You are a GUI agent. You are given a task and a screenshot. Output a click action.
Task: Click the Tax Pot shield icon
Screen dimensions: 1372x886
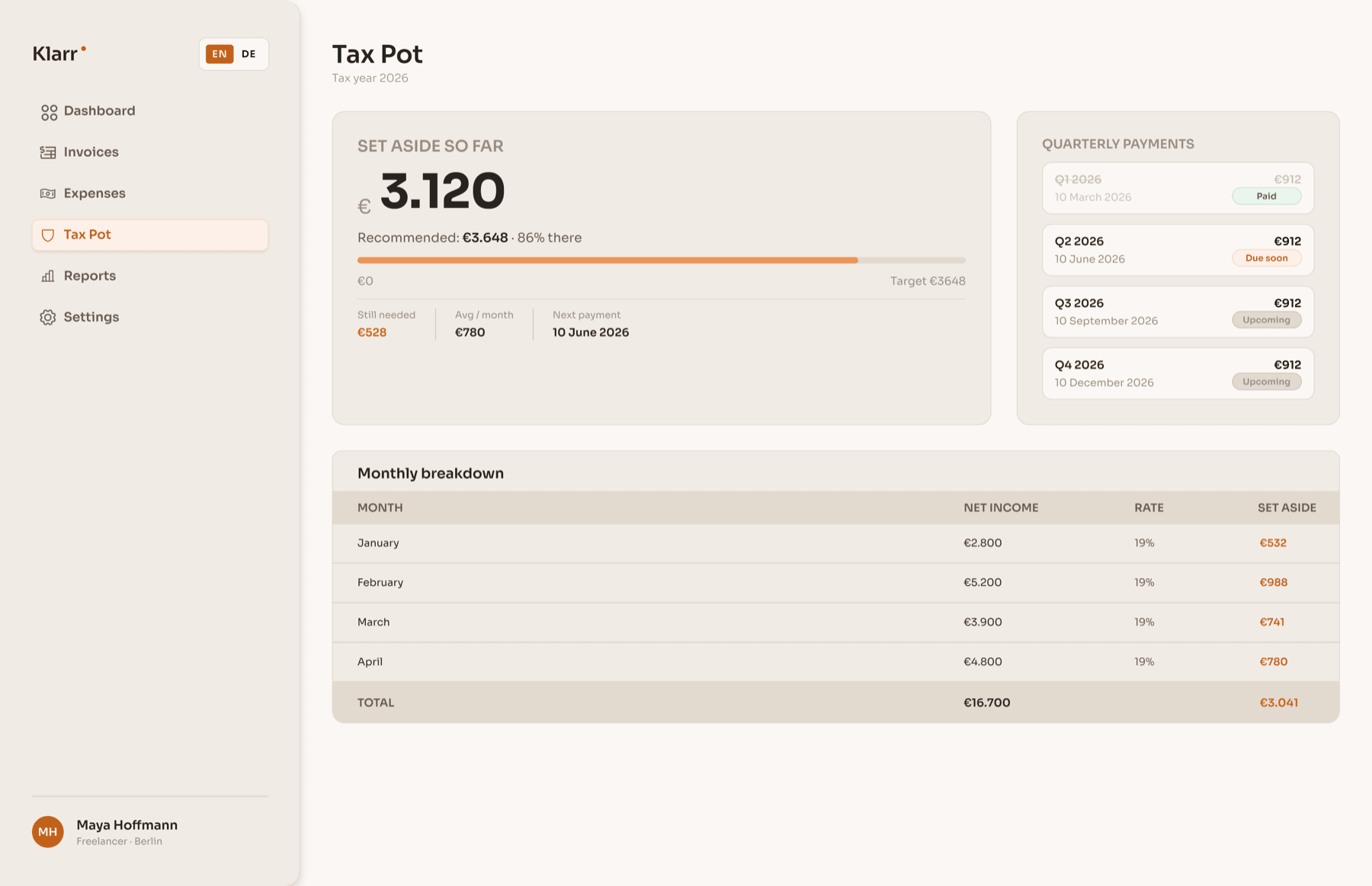coord(48,235)
